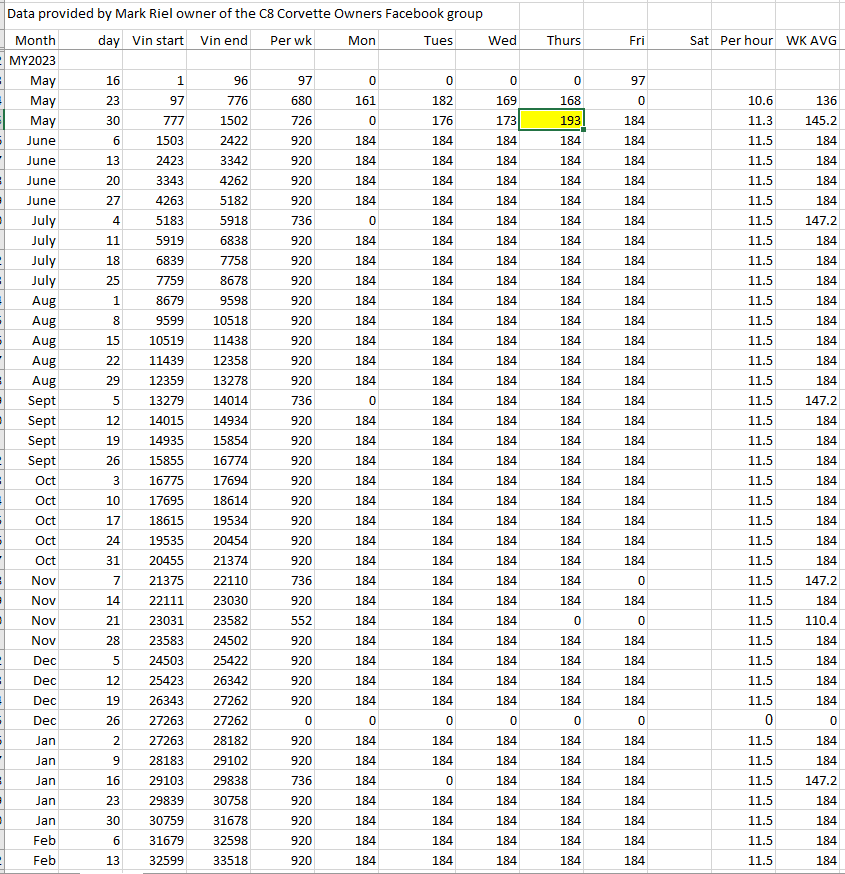Click the 'Per hour' header cell
The width and height of the screenshot is (845, 874).
(x=746, y=40)
